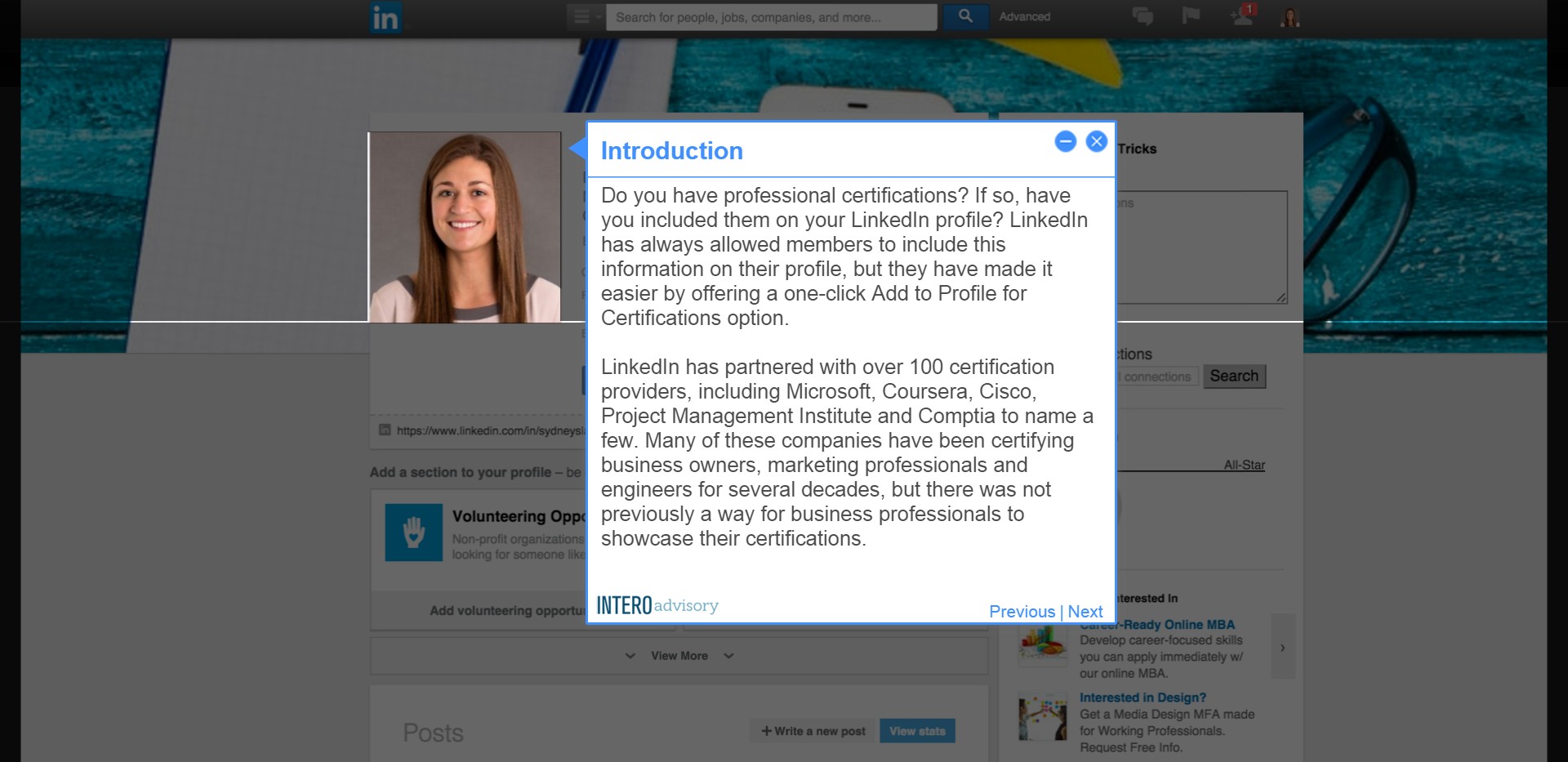Click the notes text area in sidebar
This screenshot has height=762, width=1568.
(x=1202, y=247)
